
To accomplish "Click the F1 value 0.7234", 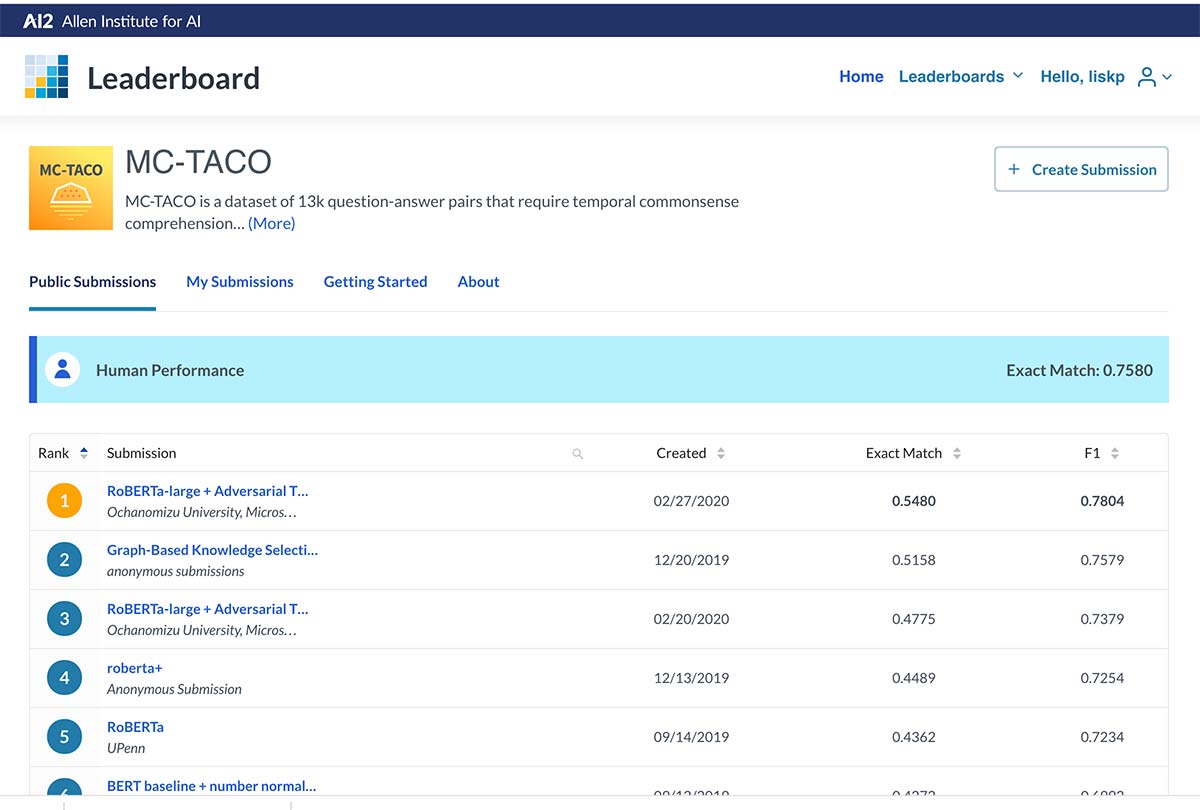I will click(1102, 737).
